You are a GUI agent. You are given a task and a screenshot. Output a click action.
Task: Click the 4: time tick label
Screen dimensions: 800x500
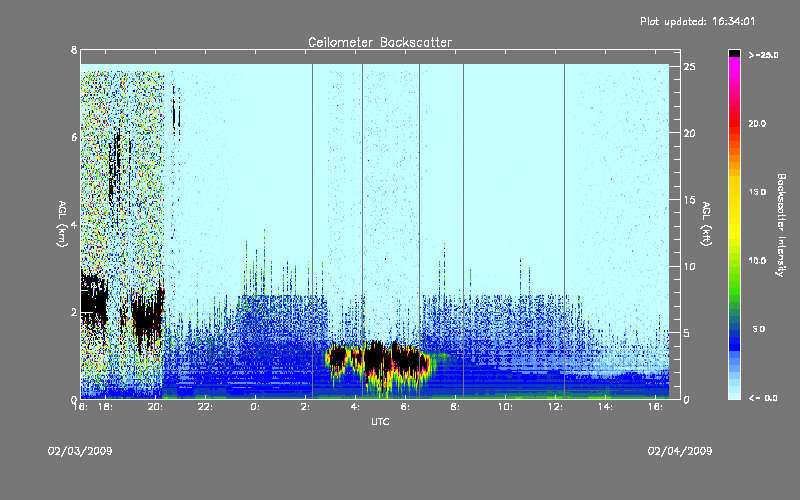click(355, 407)
